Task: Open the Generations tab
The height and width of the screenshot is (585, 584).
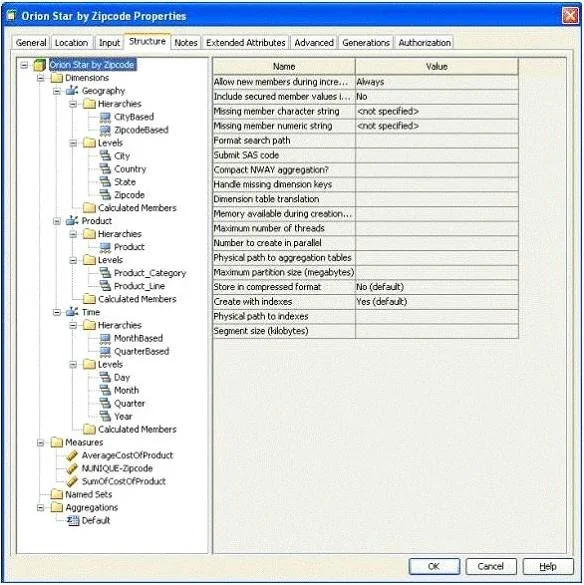Action: (x=366, y=43)
